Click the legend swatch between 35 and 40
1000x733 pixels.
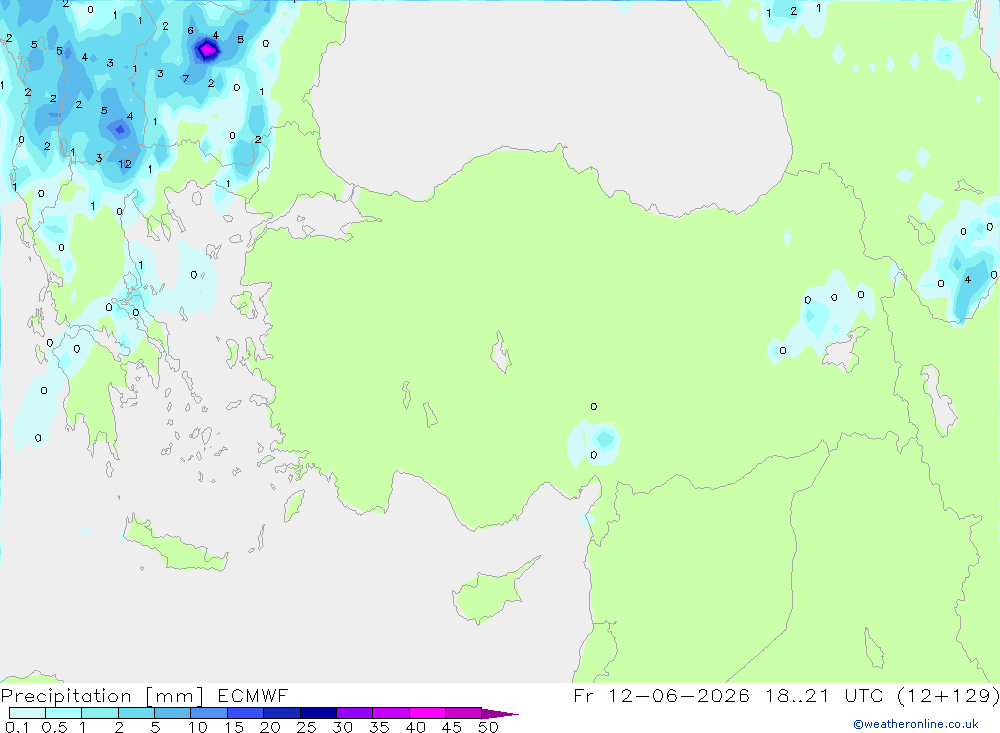tap(390, 713)
